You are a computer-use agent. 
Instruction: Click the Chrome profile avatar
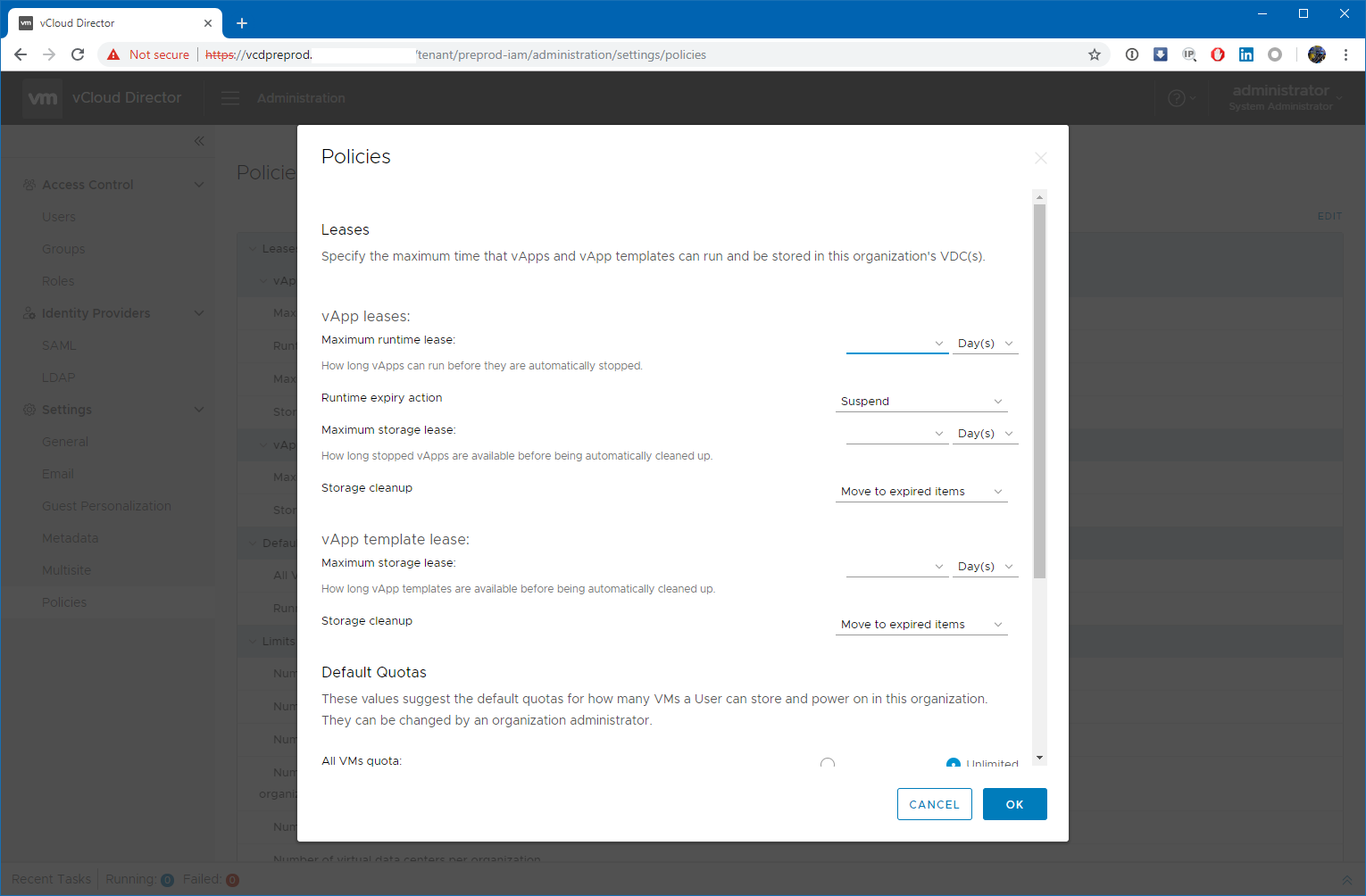click(x=1317, y=54)
